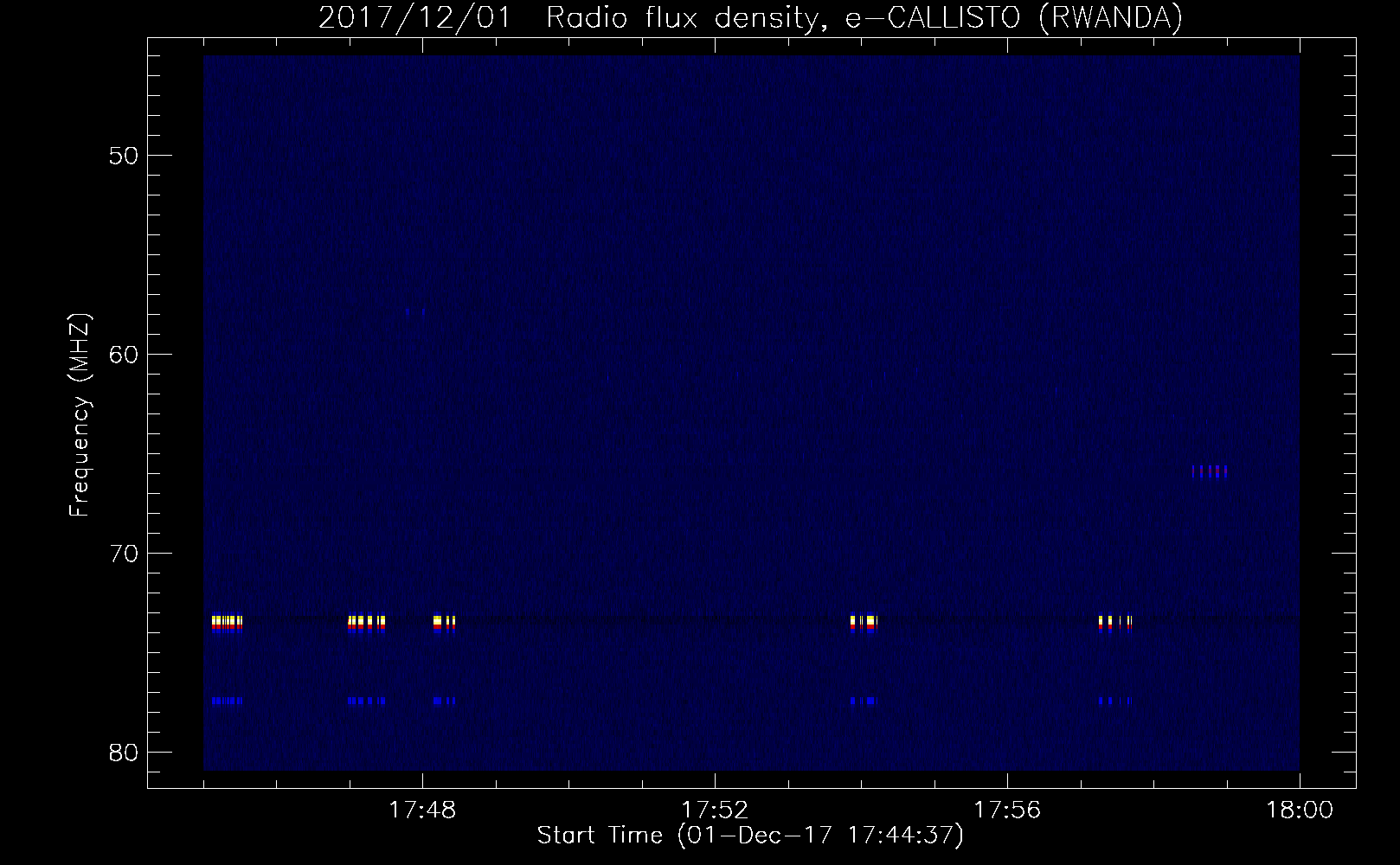Click the faint blue burst near 66 MHz
This screenshot has height=865, width=1400.
point(1210,471)
